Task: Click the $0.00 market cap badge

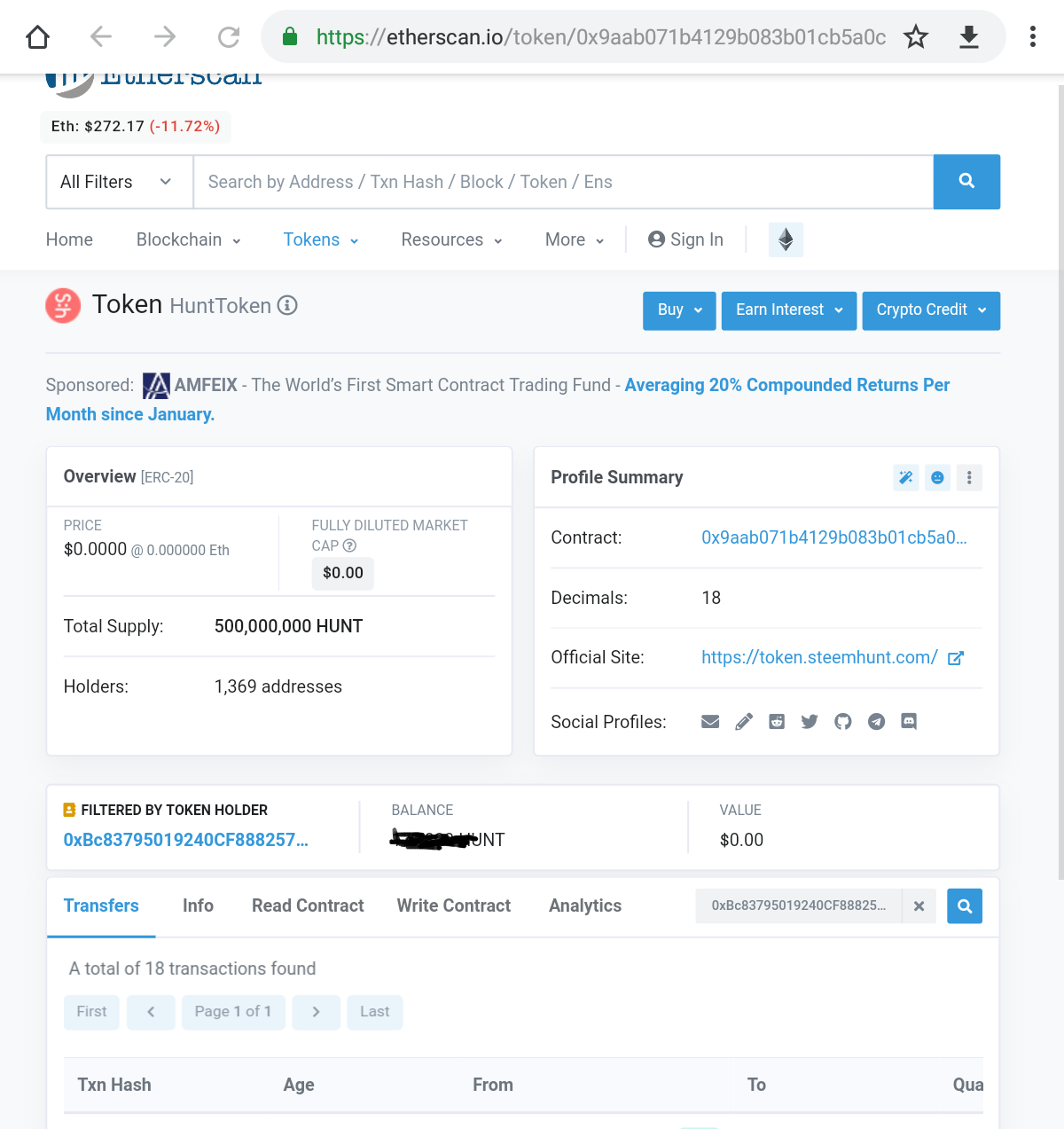Action: pyautogui.click(x=343, y=573)
